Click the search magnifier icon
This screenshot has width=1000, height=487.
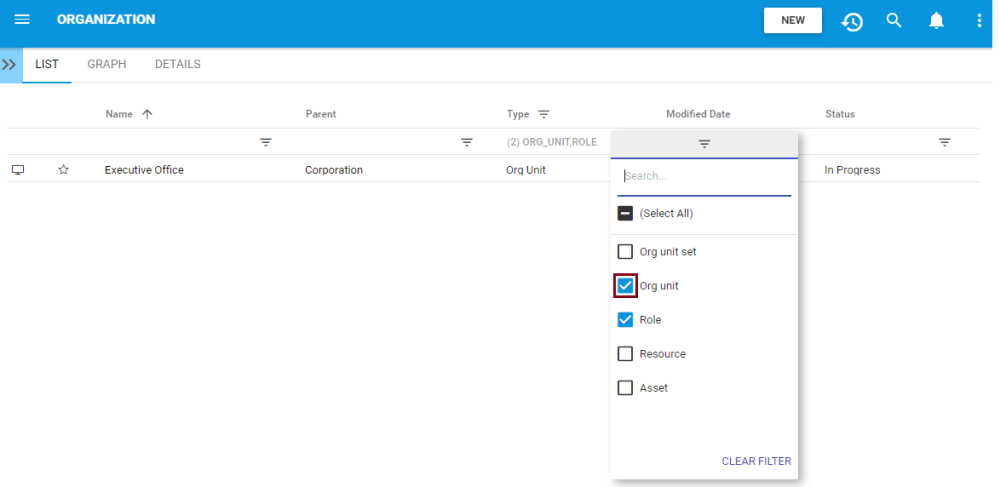pos(894,20)
